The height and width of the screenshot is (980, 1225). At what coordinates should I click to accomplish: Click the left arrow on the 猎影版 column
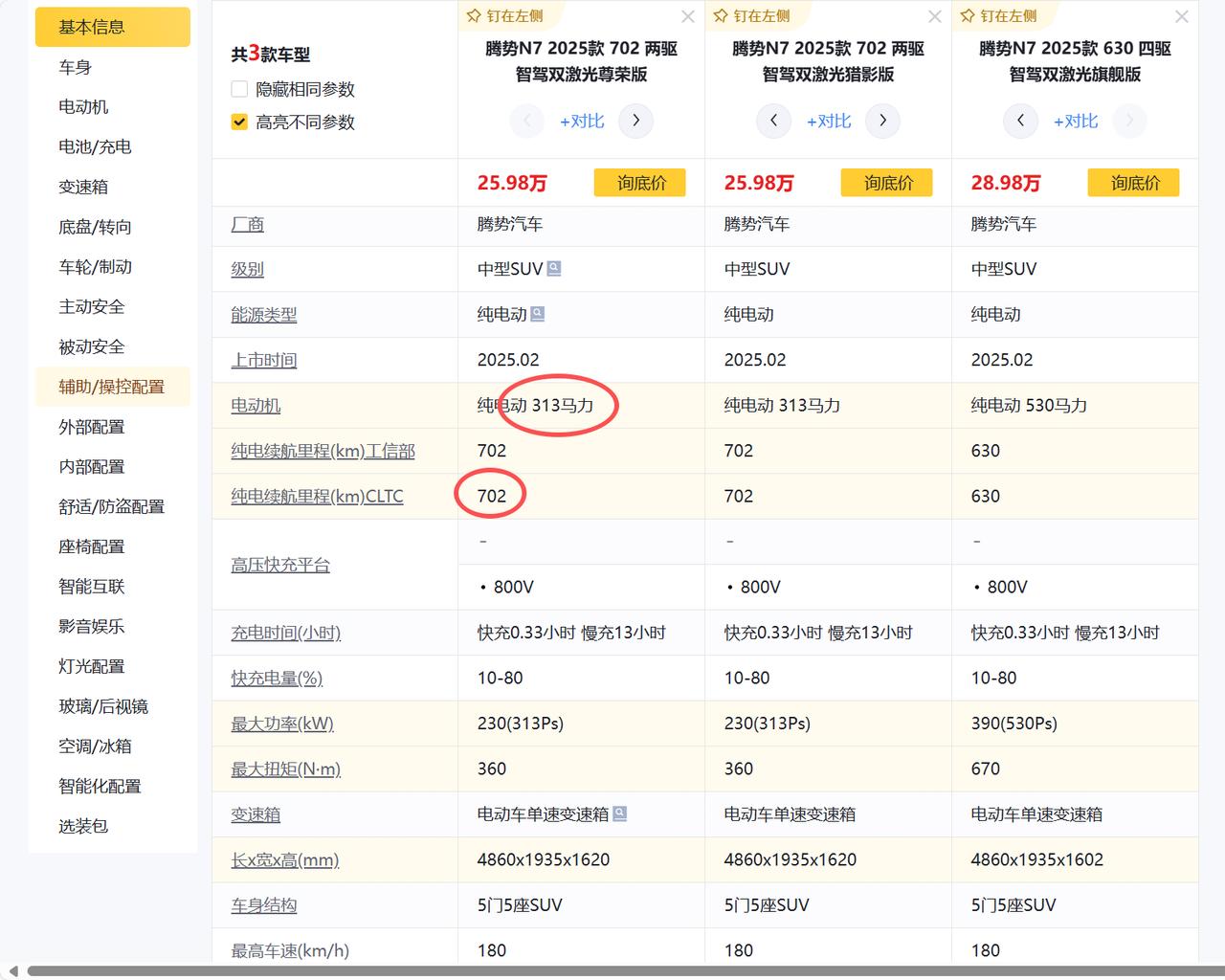pyautogui.click(x=773, y=121)
